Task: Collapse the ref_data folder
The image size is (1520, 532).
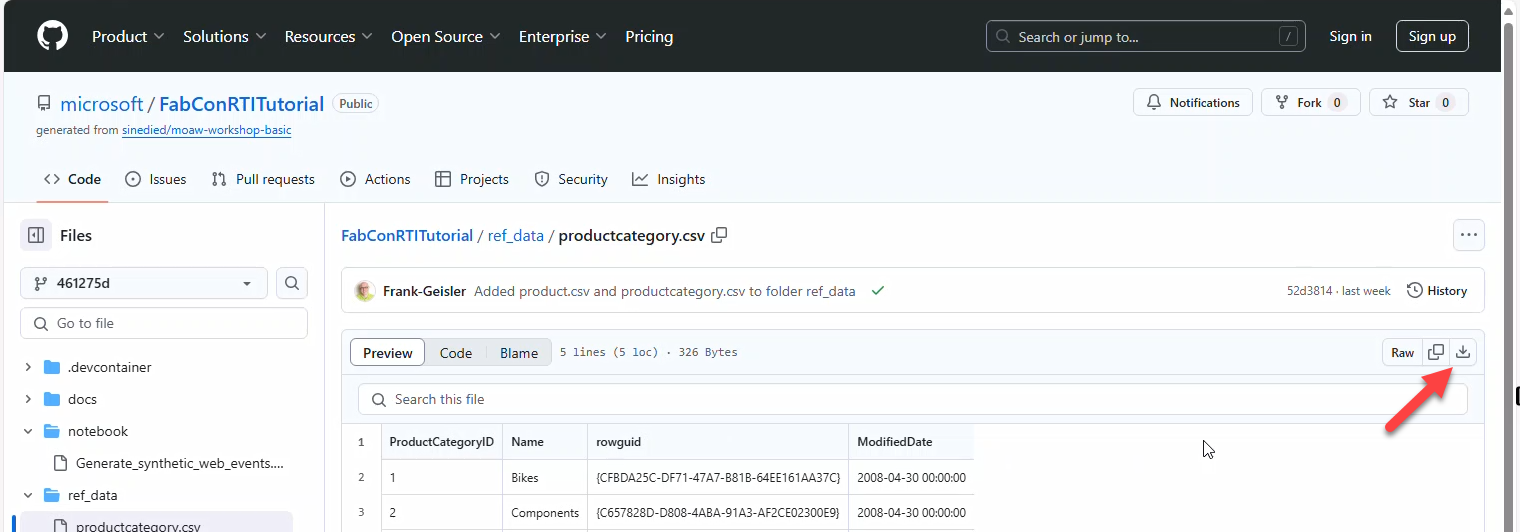Action: pos(28,495)
